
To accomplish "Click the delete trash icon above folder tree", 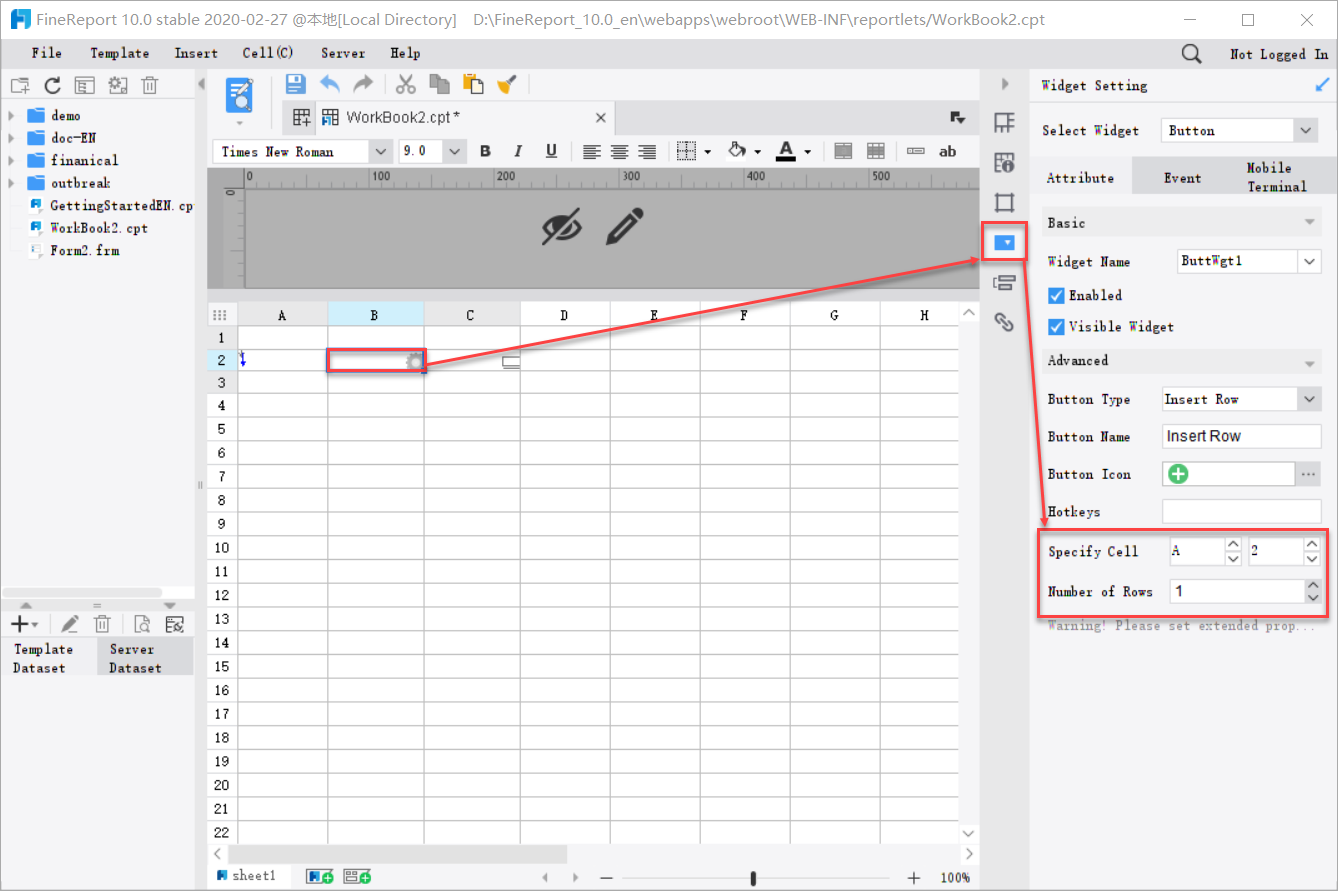I will point(149,85).
